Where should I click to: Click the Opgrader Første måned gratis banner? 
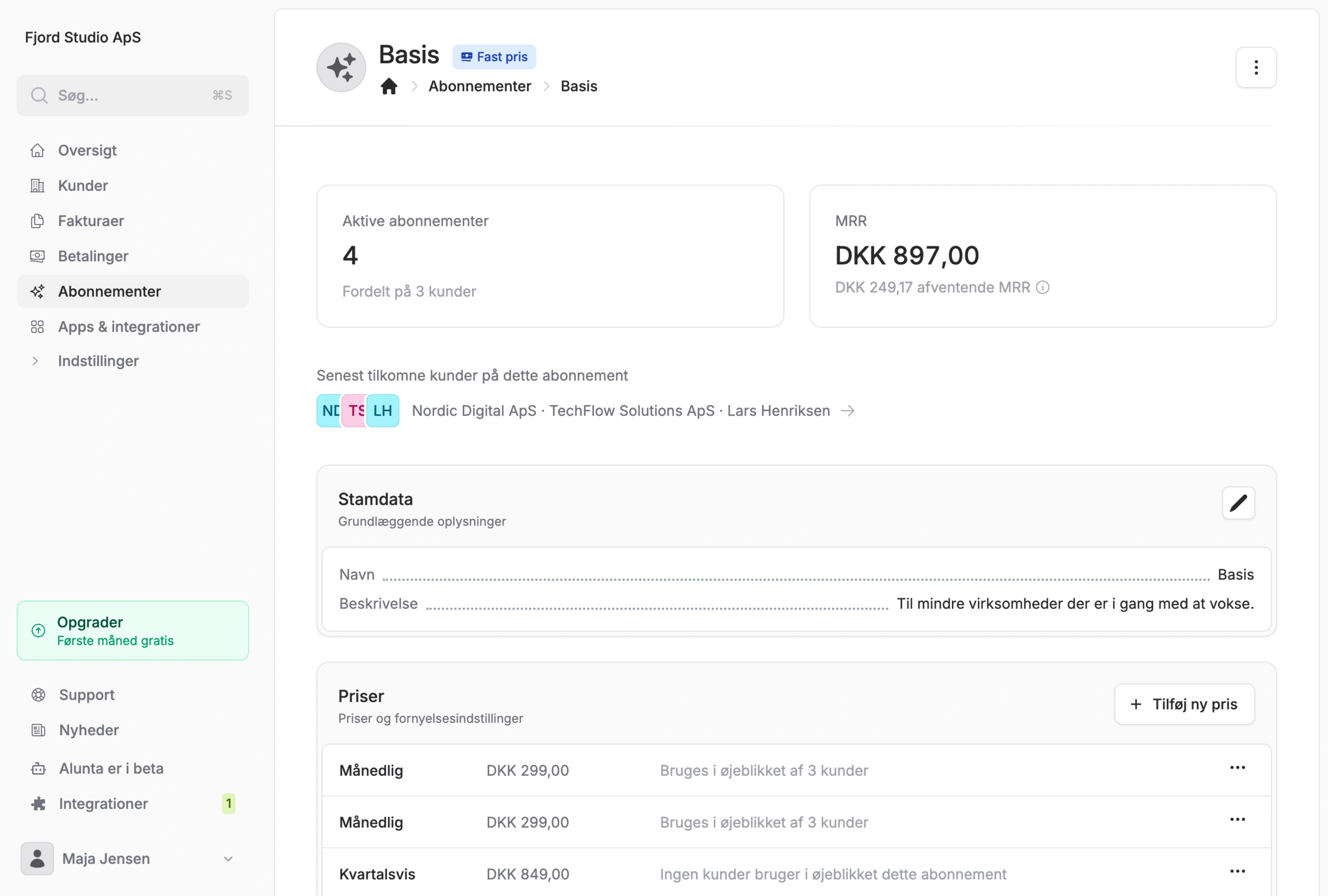click(x=132, y=631)
